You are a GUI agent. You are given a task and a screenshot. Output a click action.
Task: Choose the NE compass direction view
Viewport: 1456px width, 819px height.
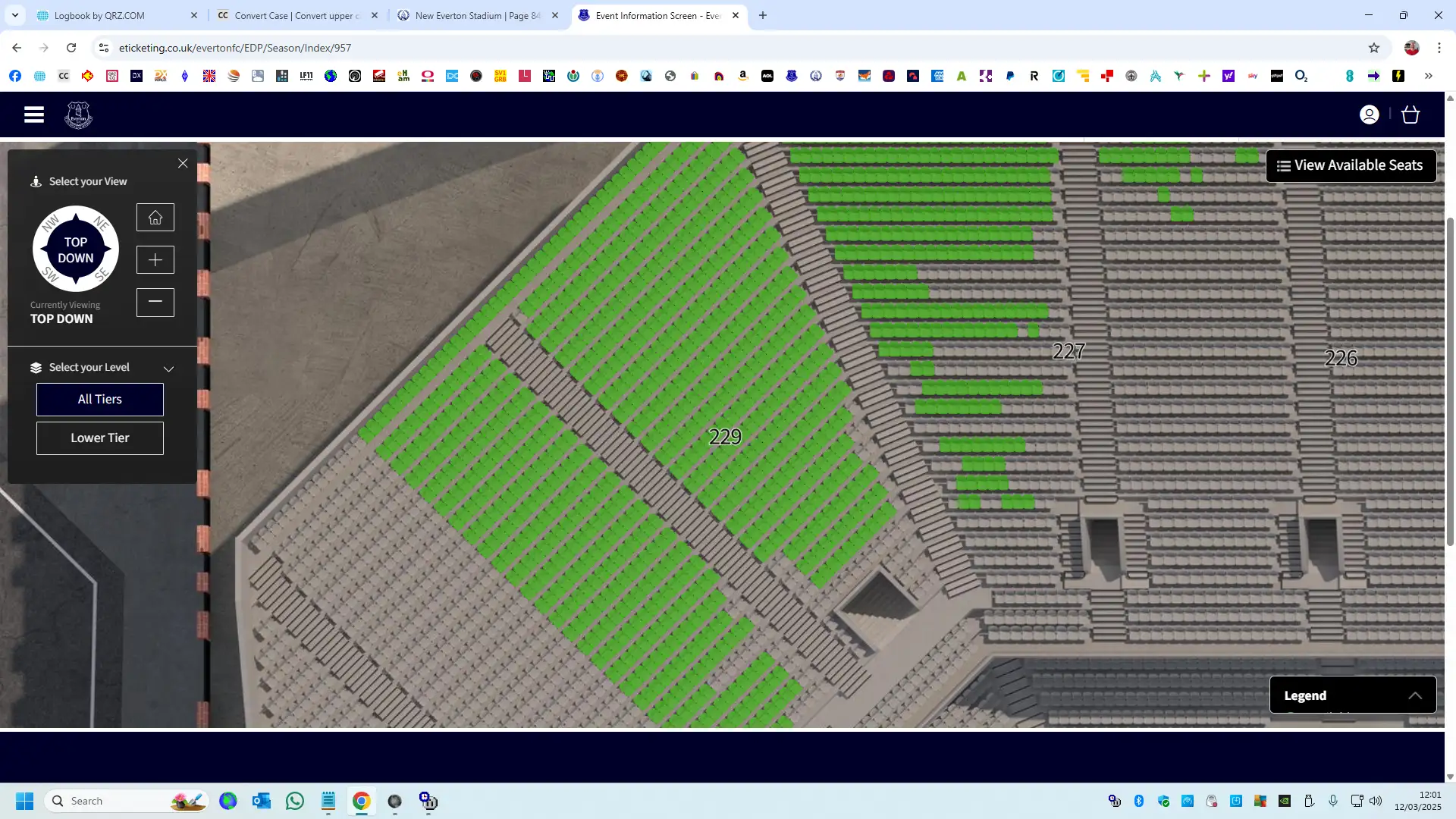[102, 223]
